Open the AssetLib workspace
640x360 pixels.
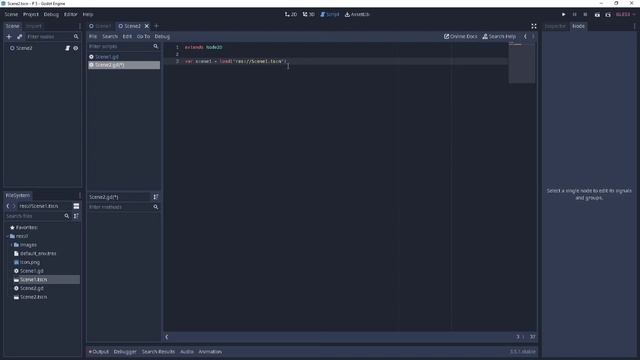tap(357, 14)
